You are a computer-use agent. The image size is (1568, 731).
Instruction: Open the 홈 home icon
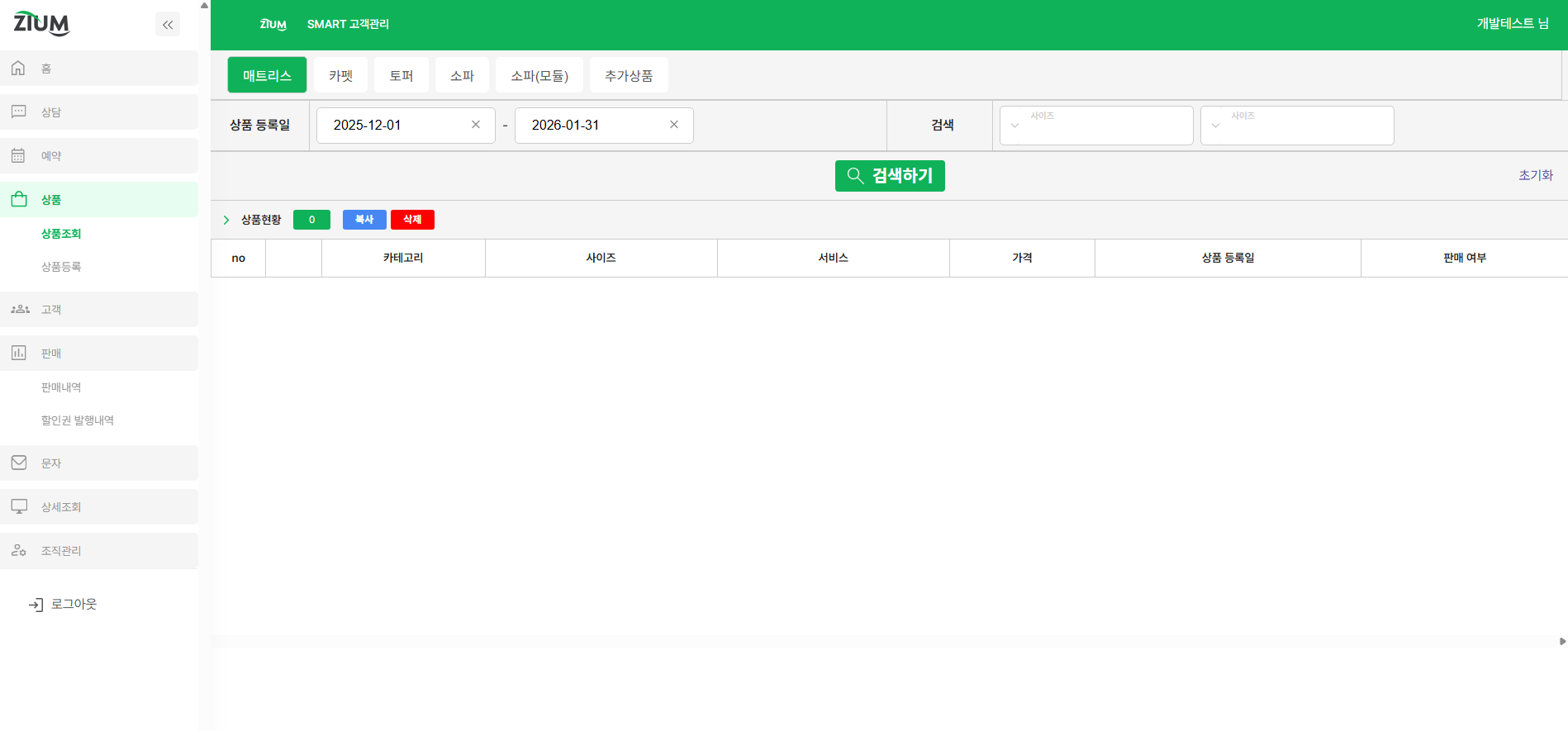click(x=18, y=69)
